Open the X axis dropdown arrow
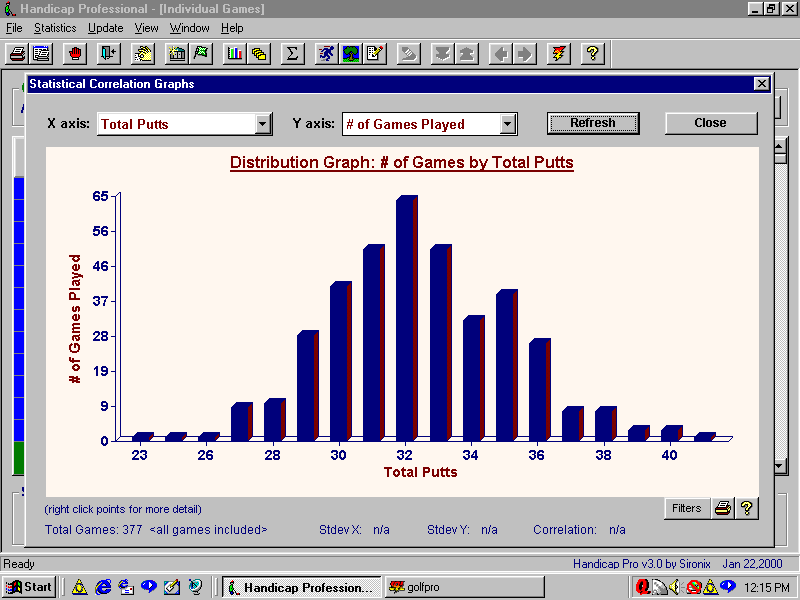 point(263,124)
